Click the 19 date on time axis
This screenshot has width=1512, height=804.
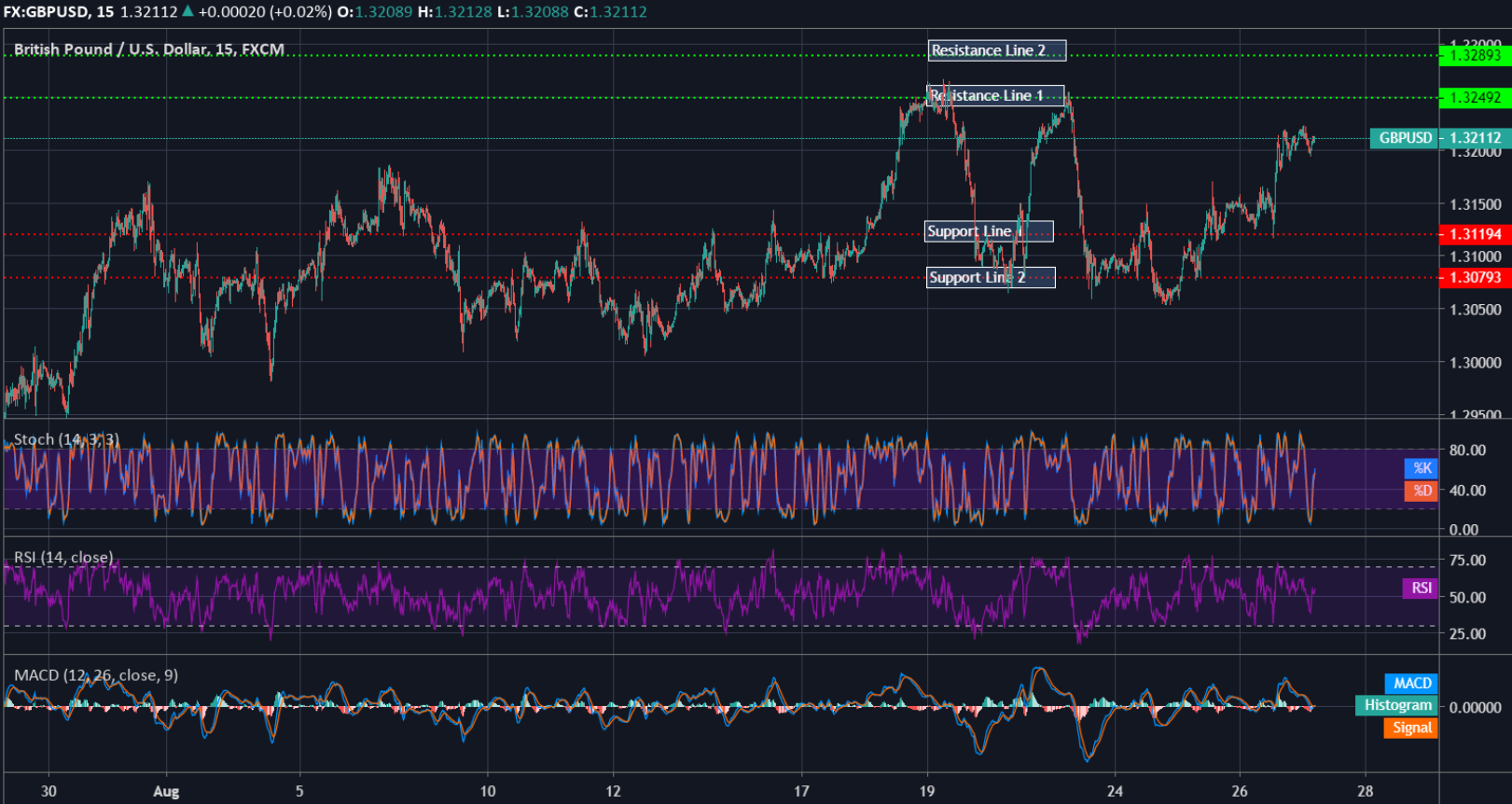point(926,791)
